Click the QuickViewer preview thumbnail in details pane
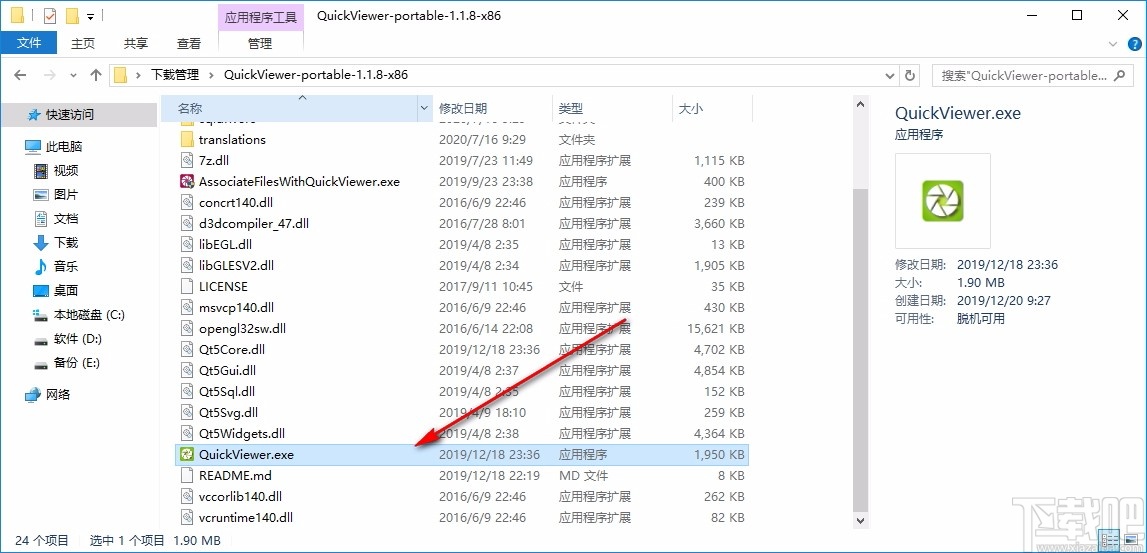Viewport: 1147px width, 553px height. pos(943,201)
